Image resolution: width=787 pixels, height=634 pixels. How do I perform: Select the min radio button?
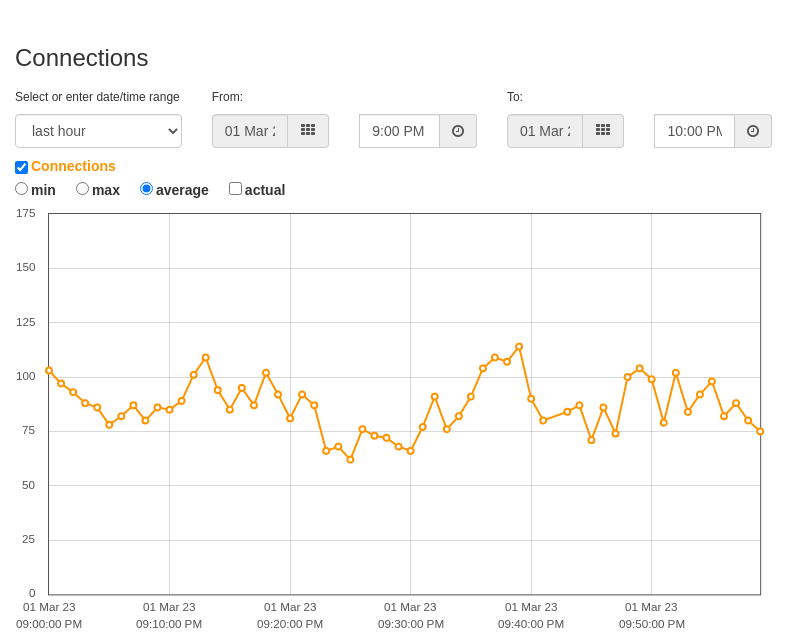click(x=22, y=189)
